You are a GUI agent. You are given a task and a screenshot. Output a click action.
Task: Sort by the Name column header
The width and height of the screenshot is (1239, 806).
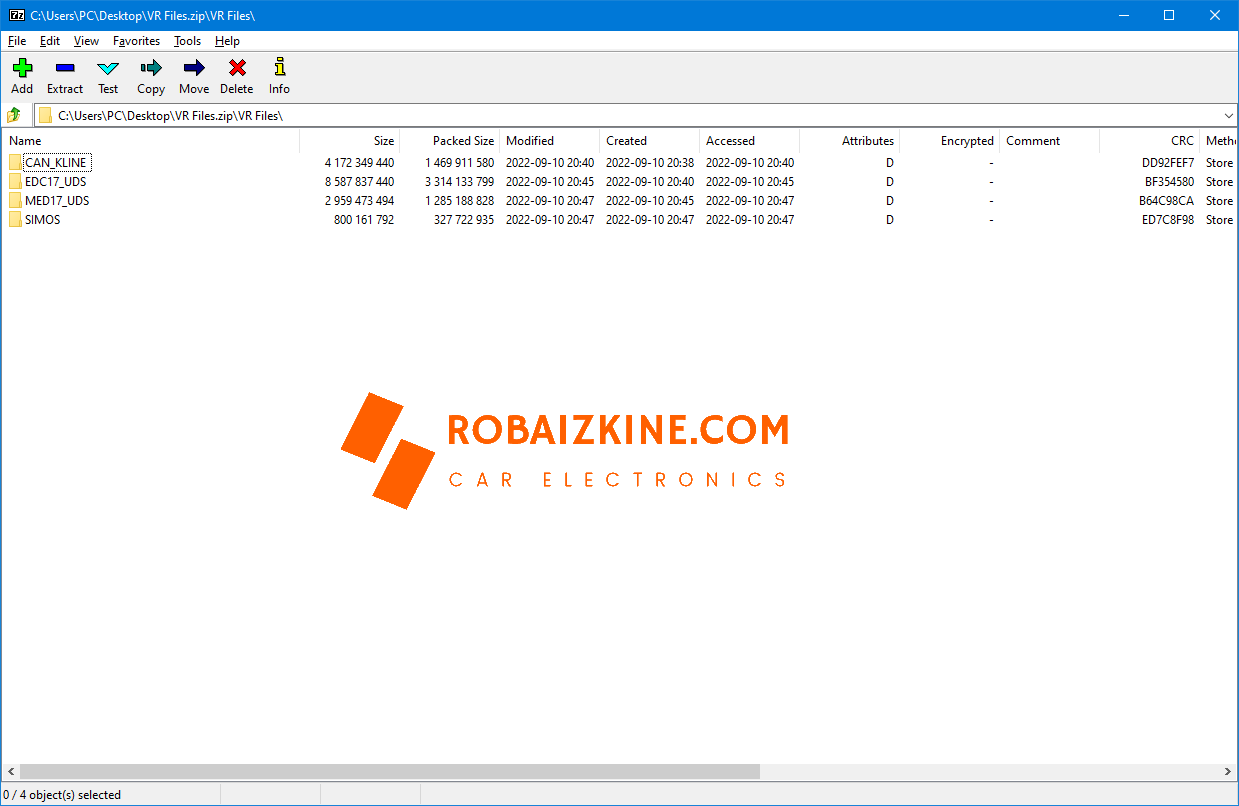(x=150, y=141)
